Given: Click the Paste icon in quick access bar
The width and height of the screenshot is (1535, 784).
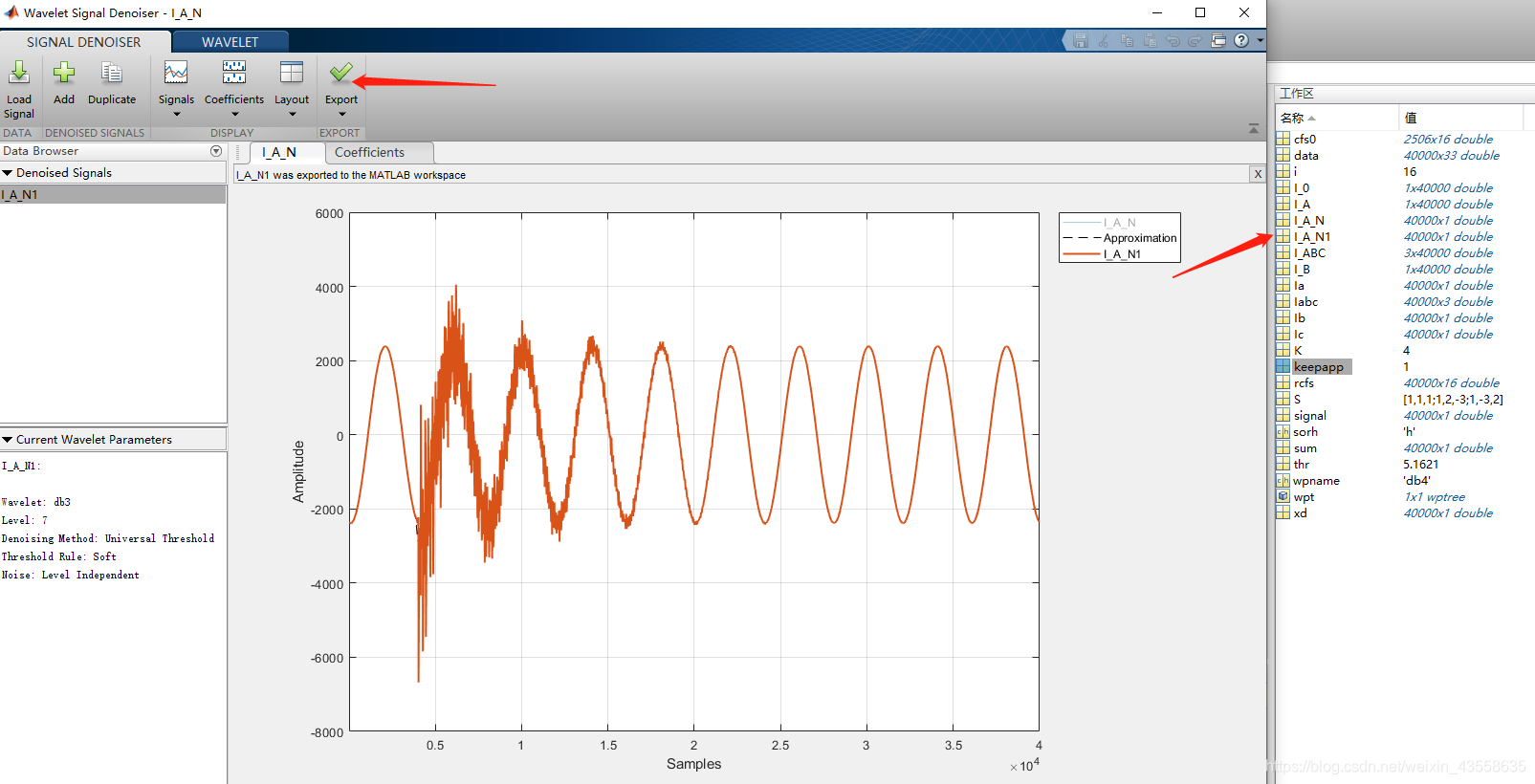Looking at the screenshot, I should [x=1150, y=41].
